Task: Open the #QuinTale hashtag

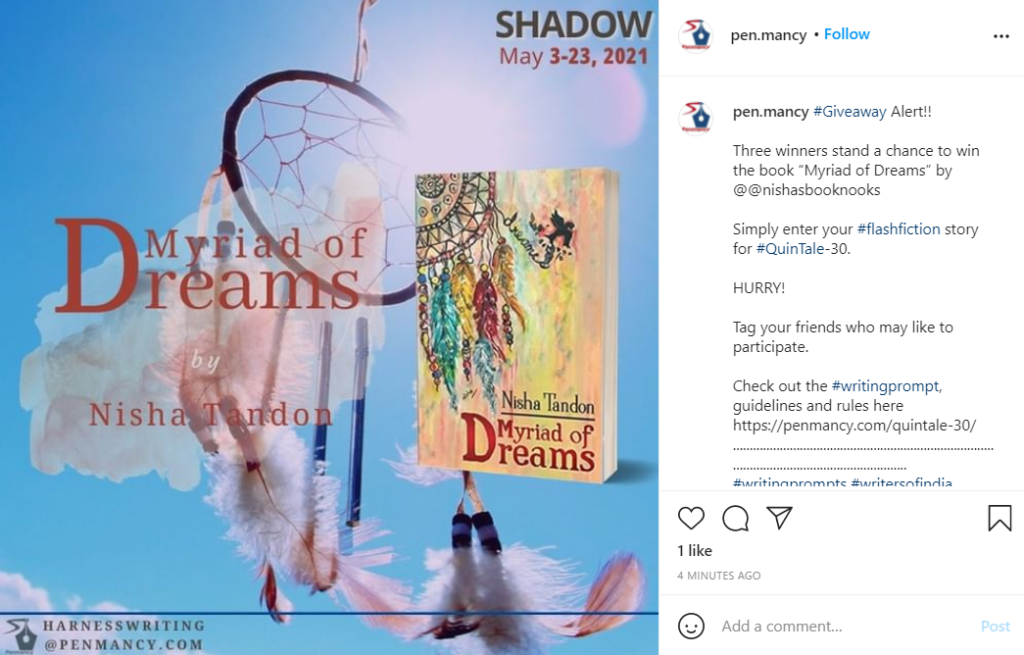Action: (790, 249)
